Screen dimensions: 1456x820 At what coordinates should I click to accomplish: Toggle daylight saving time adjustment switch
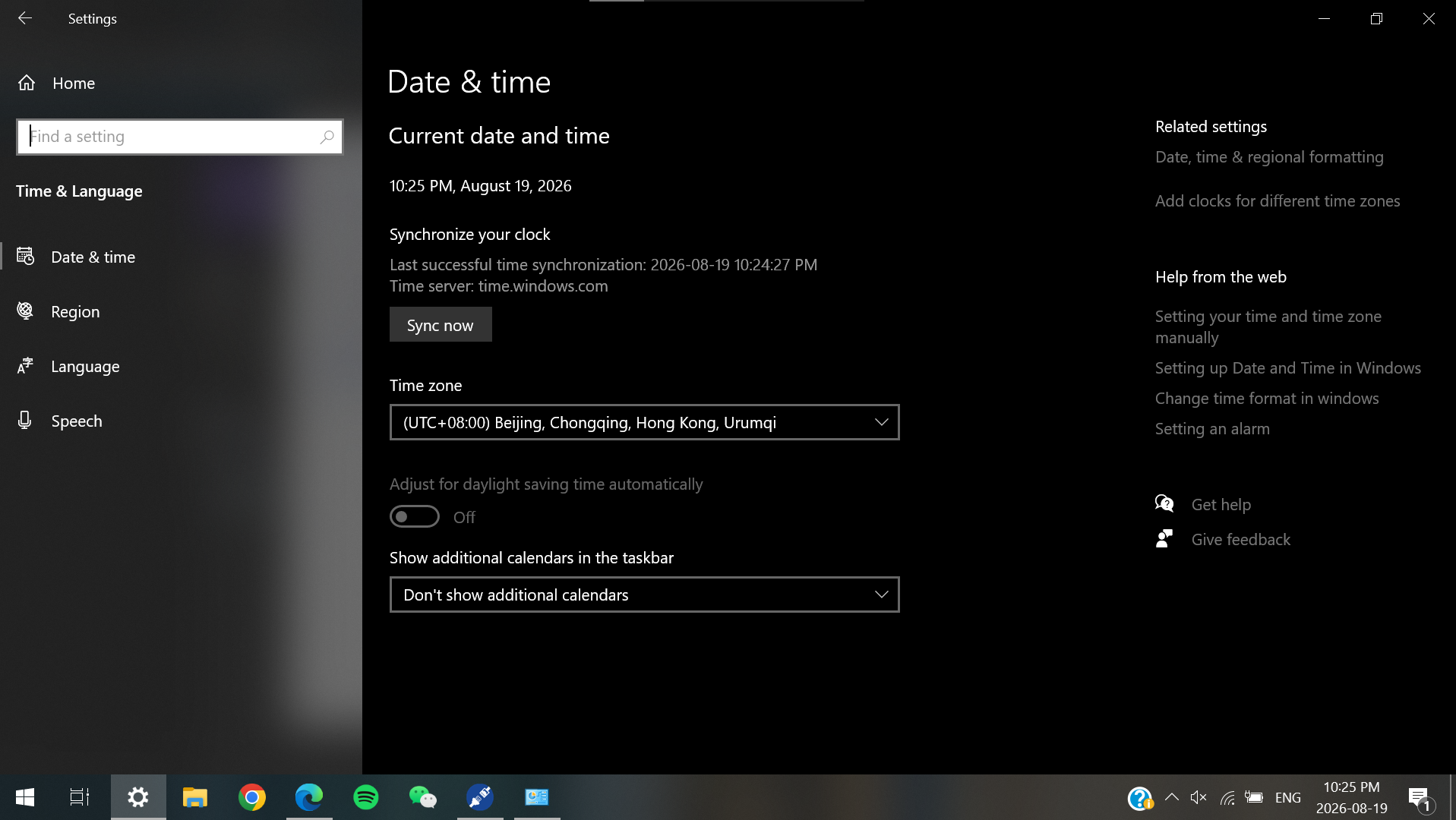(x=415, y=516)
